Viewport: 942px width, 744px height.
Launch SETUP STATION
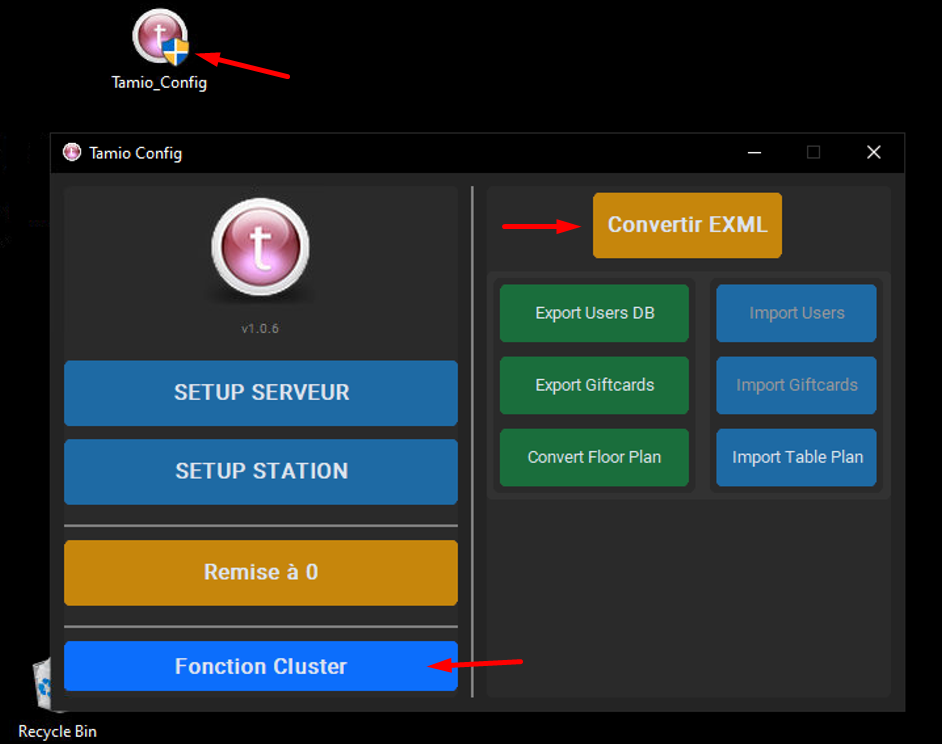tap(261, 472)
